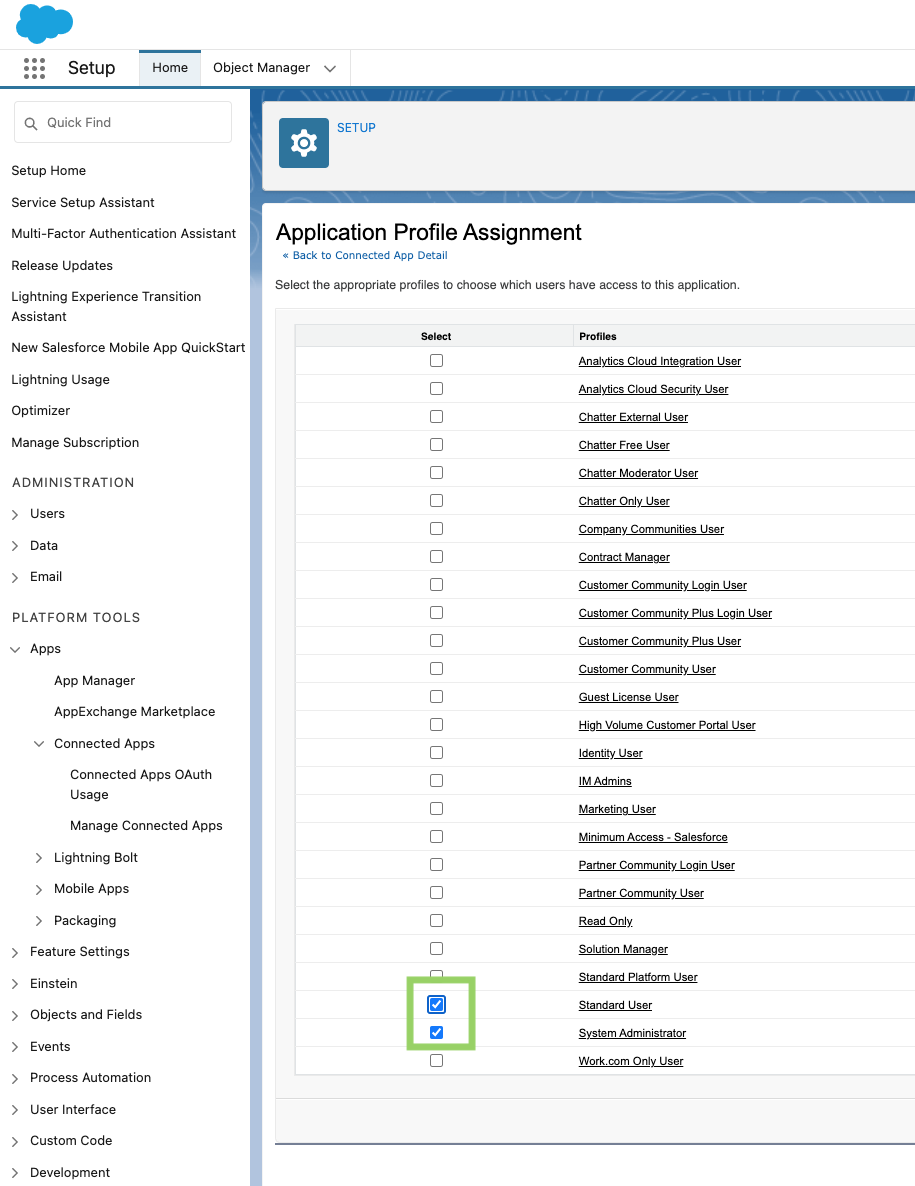Open the System Administrator profile link
Viewport: 915px width, 1186px height.
[x=632, y=1033]
